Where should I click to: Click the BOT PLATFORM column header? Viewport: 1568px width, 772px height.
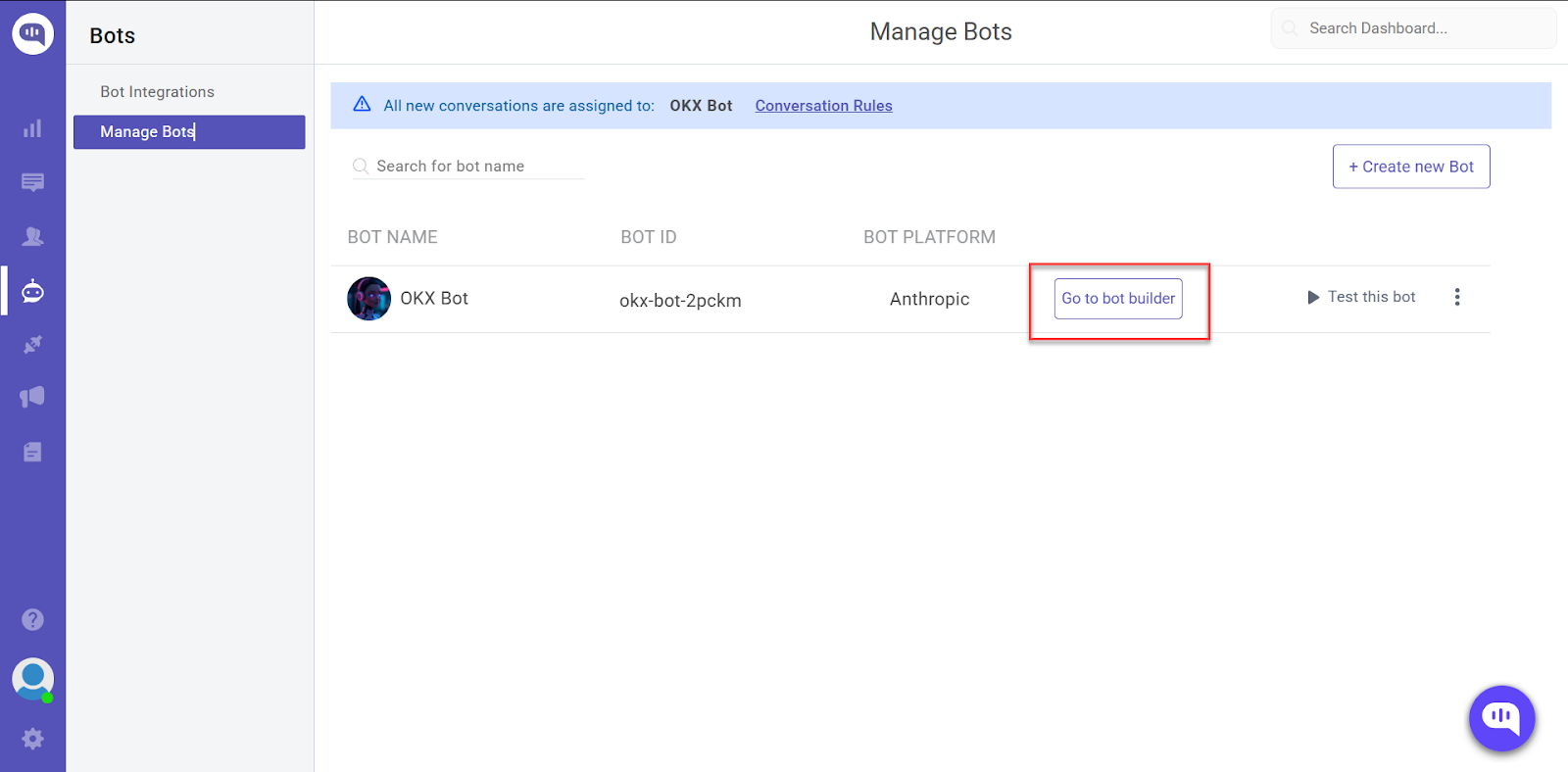(929, 237)
